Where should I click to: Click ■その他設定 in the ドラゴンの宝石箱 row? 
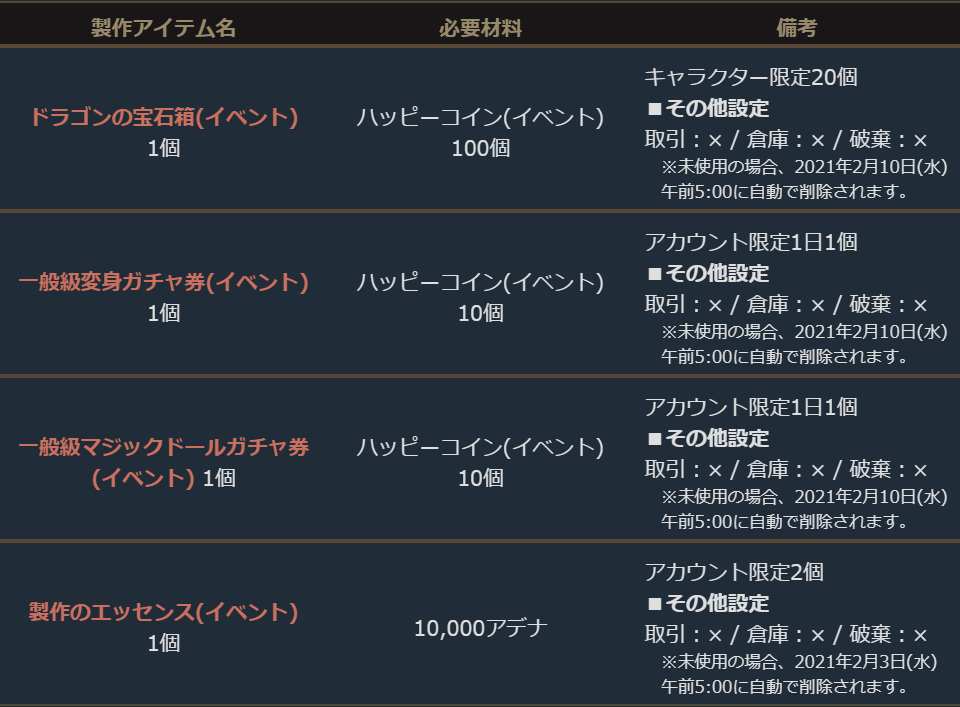point(708,109)
